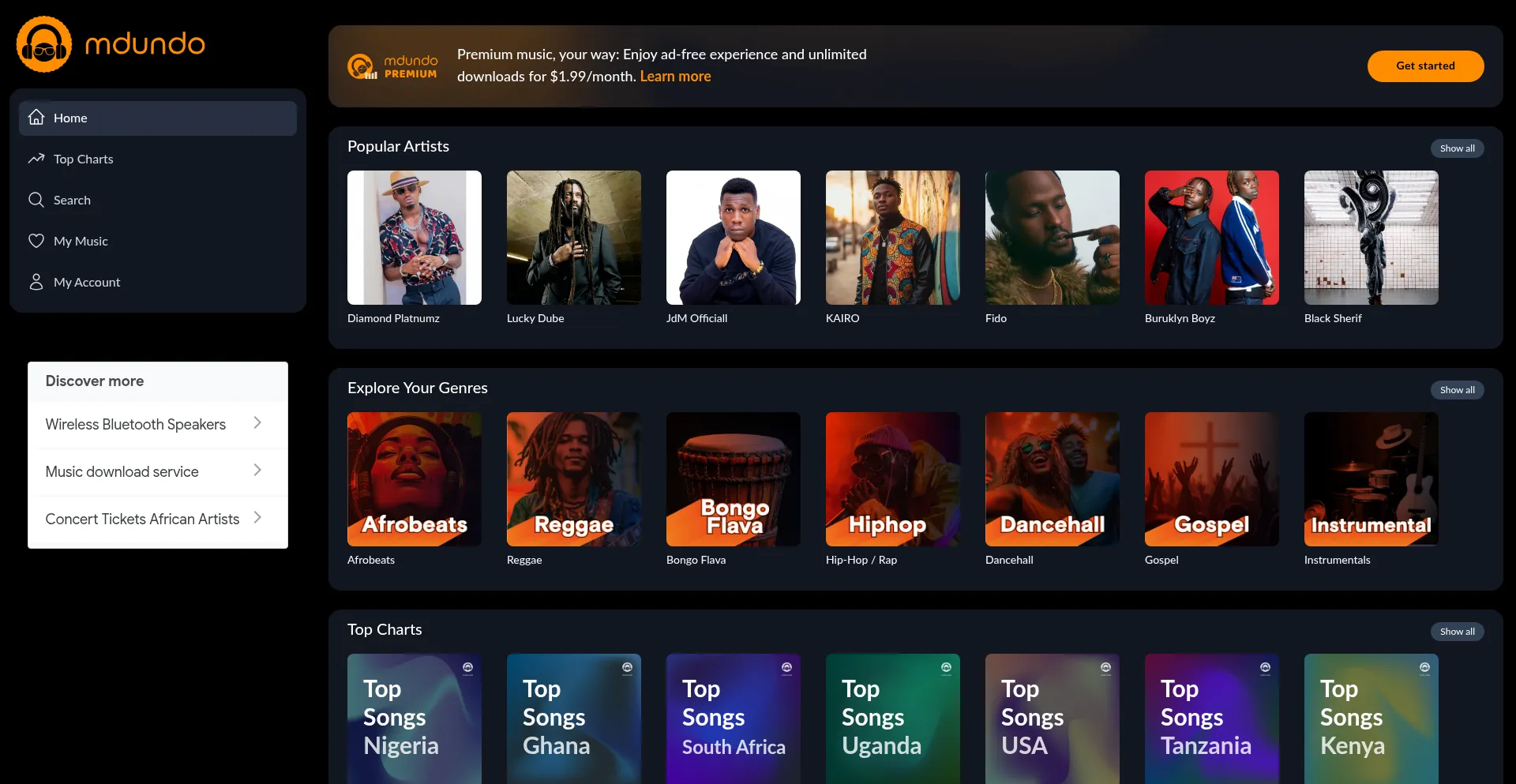Click the Black Sherif name label
This screenshot has width=1516, height=784.
click(x=1333, y=318)
